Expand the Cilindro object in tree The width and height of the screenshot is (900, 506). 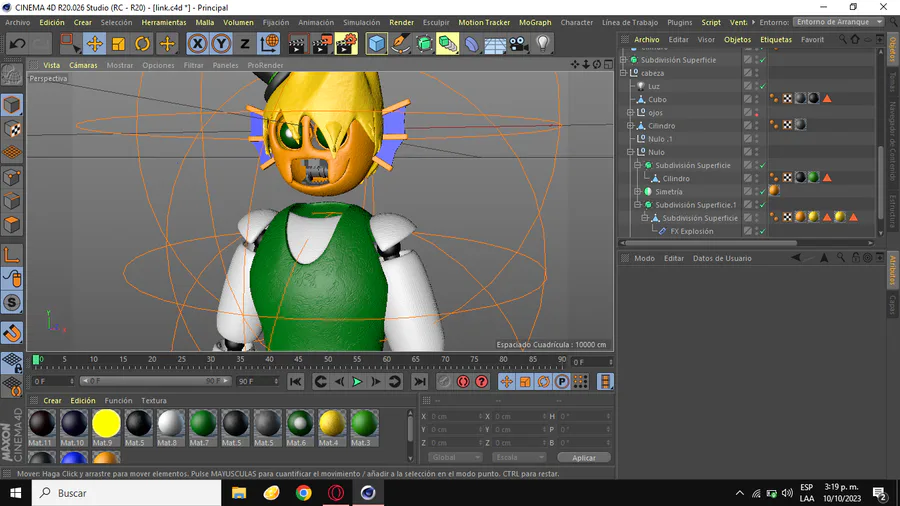631,126
